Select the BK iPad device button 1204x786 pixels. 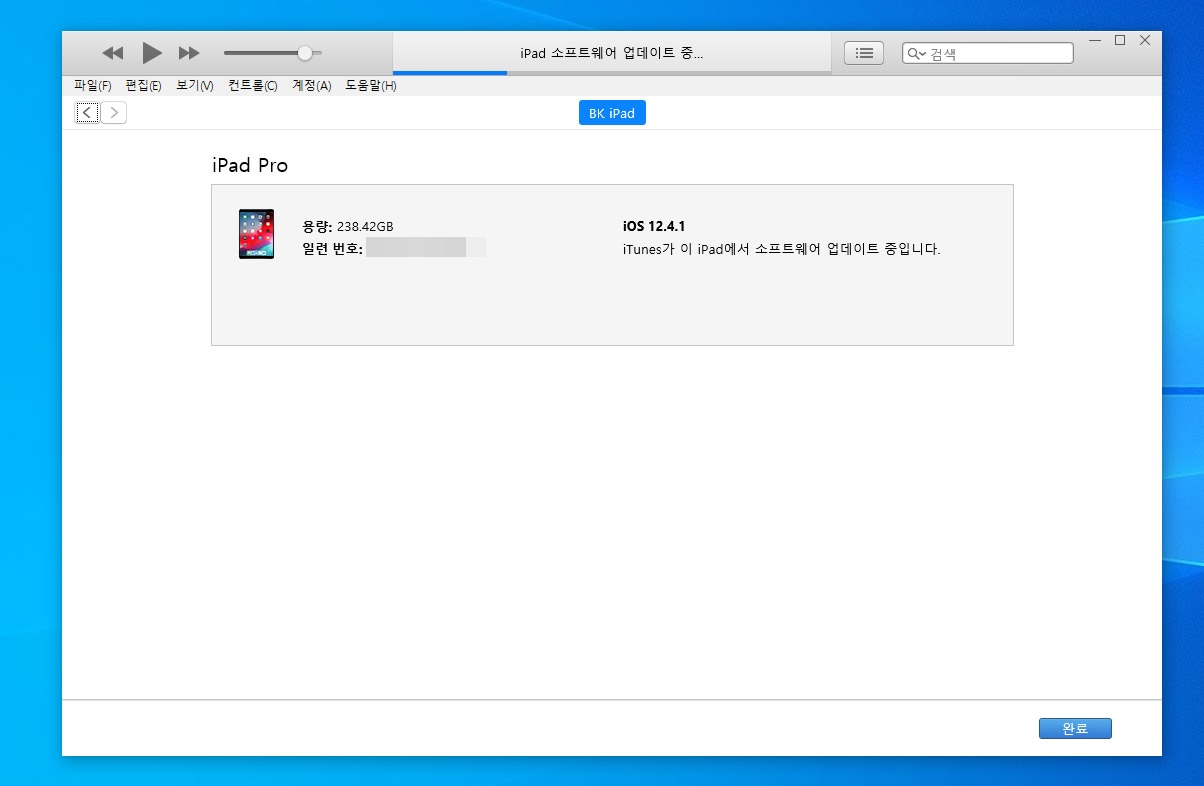click(612, 113)
